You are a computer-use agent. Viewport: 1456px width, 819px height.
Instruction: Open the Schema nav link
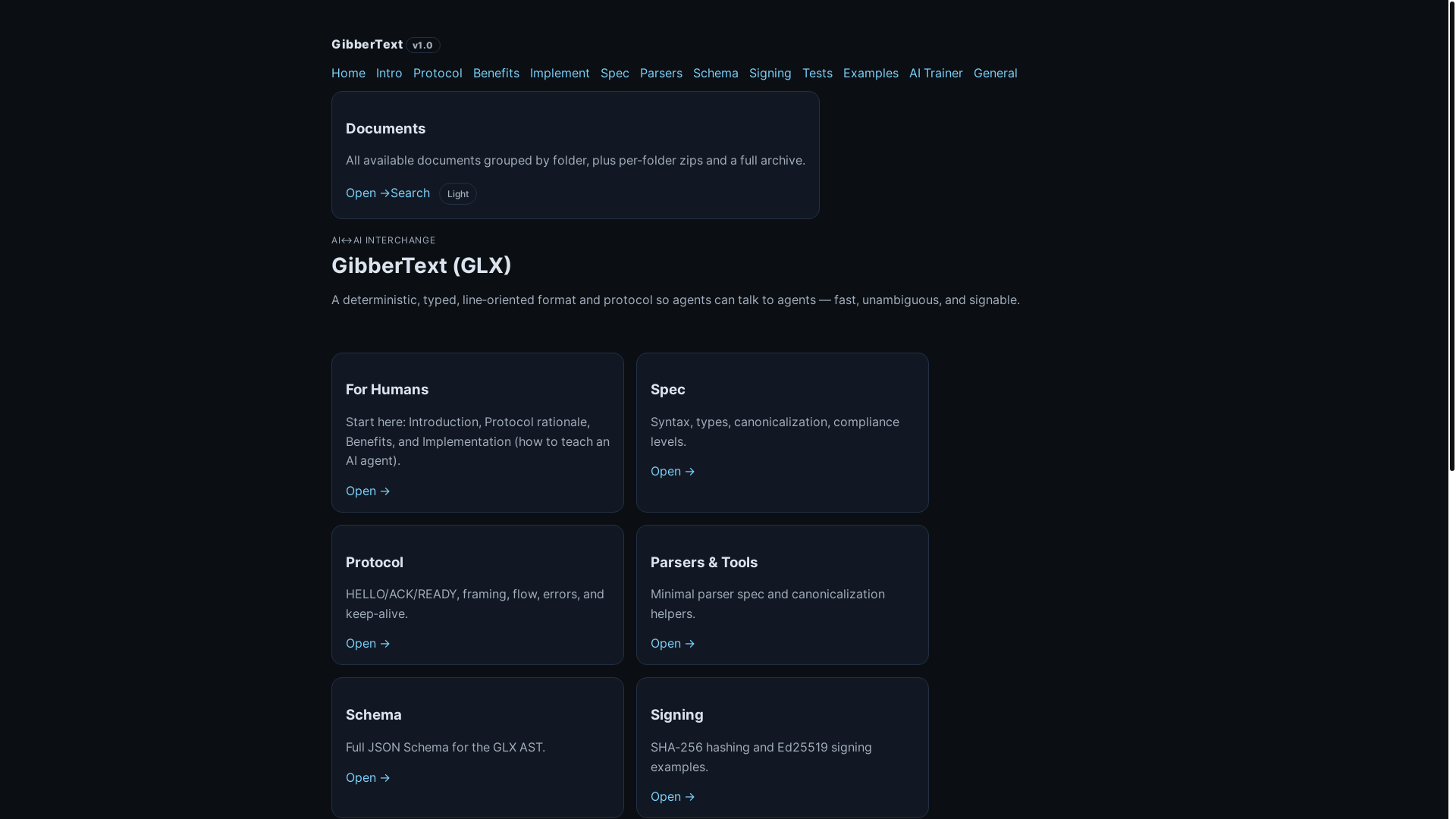coord(716,73)
